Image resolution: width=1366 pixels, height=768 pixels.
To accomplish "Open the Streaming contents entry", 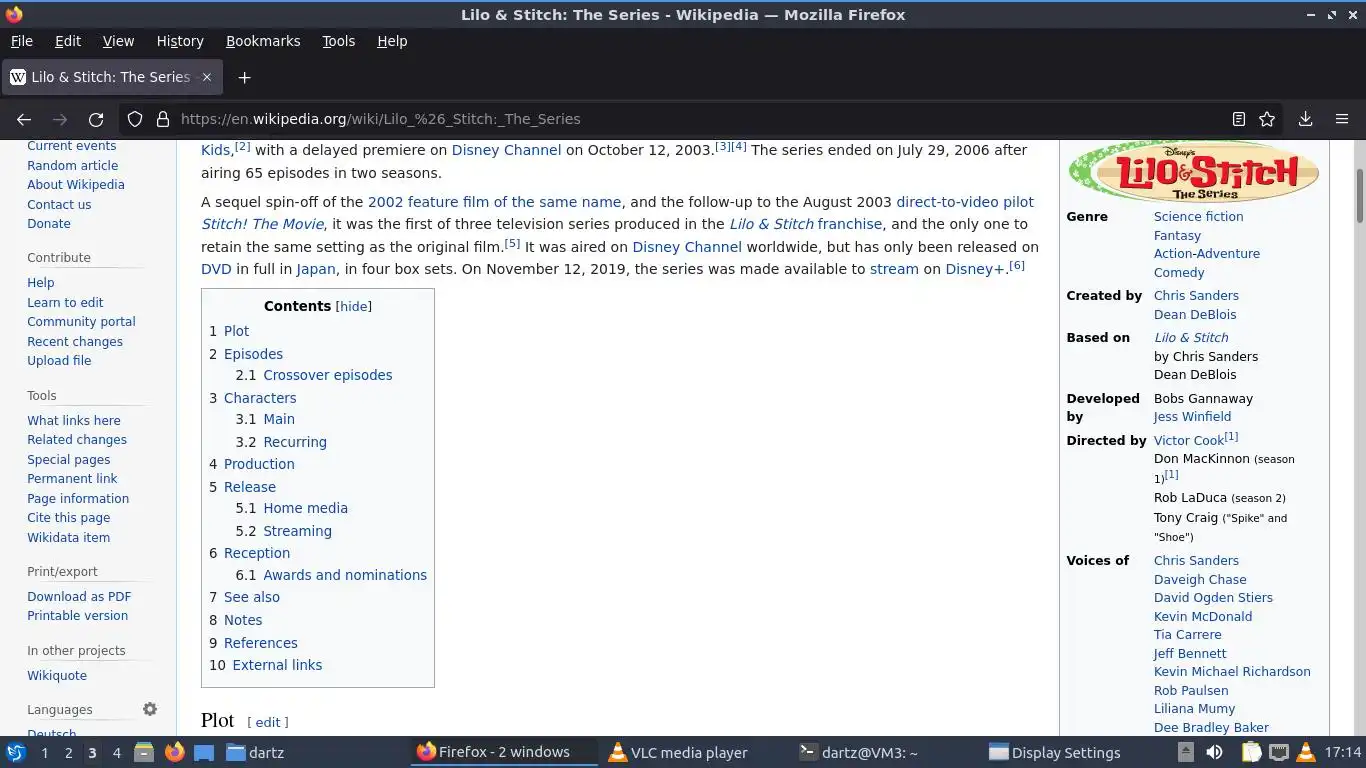I will coord(297,531).
